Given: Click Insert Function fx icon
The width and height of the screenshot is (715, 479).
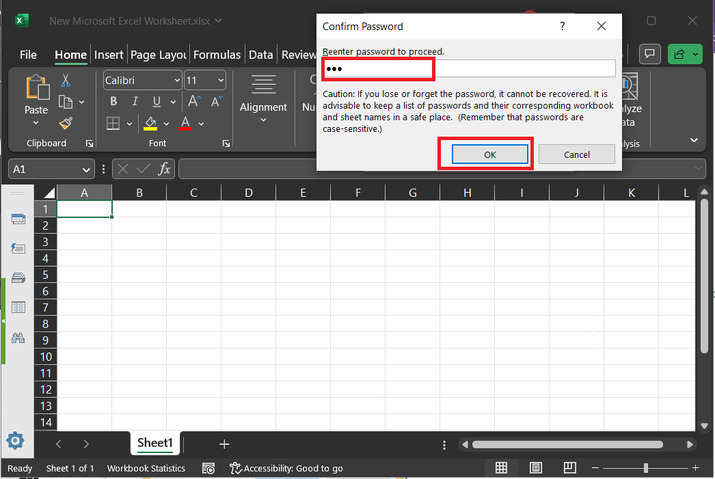Looking at the screenshot, I should (164, 169).
